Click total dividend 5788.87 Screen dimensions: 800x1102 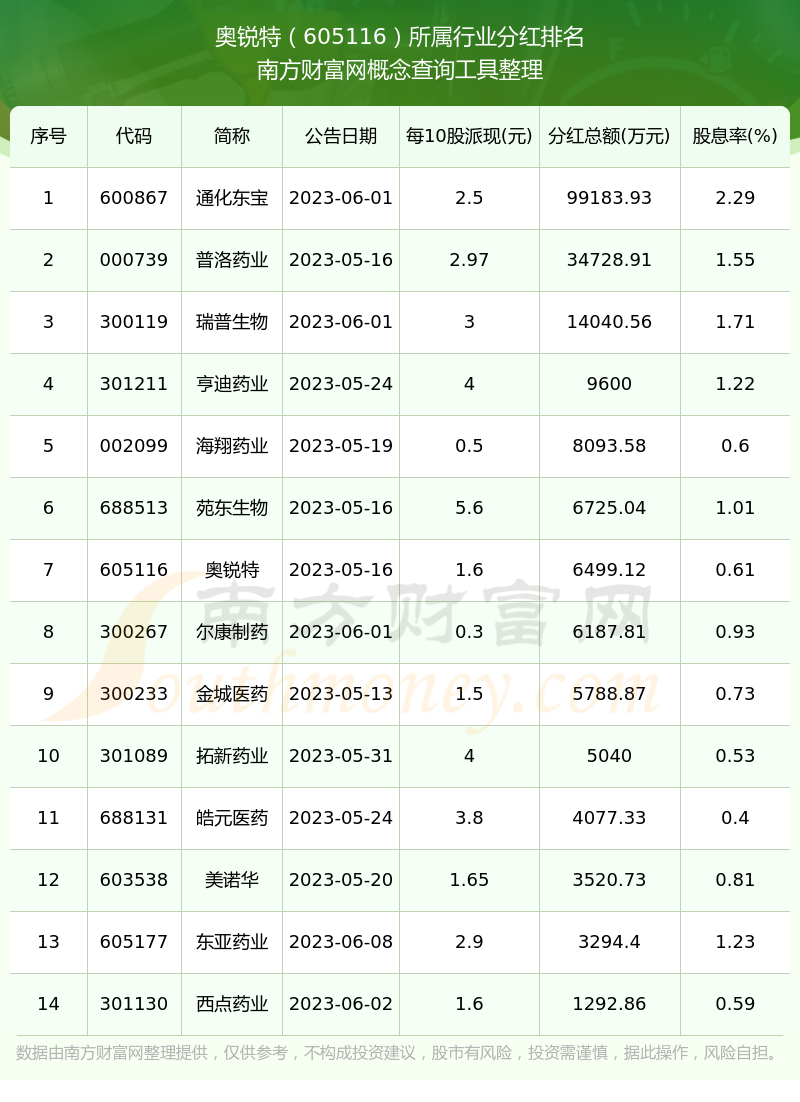point(609,694)
